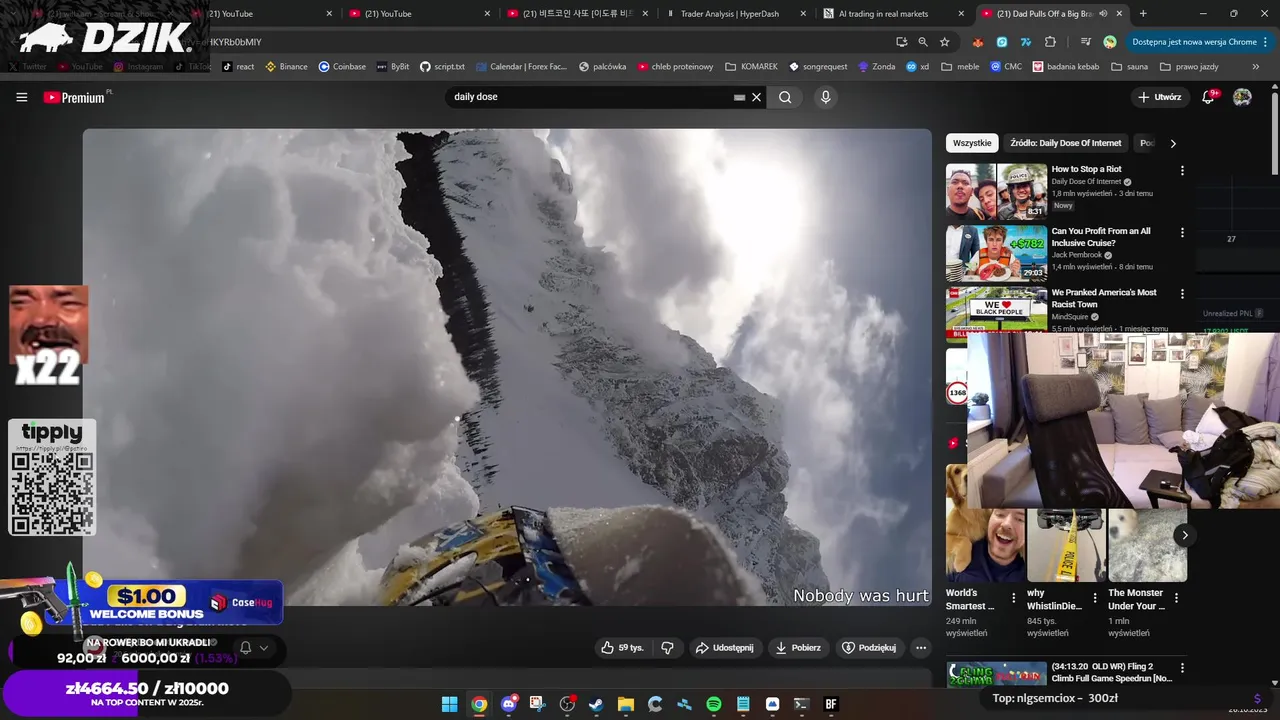Show more filter chips with the right arrow
This screenshot has height=720, width=1280.
pyautogui.click(x=1173, y=143)
